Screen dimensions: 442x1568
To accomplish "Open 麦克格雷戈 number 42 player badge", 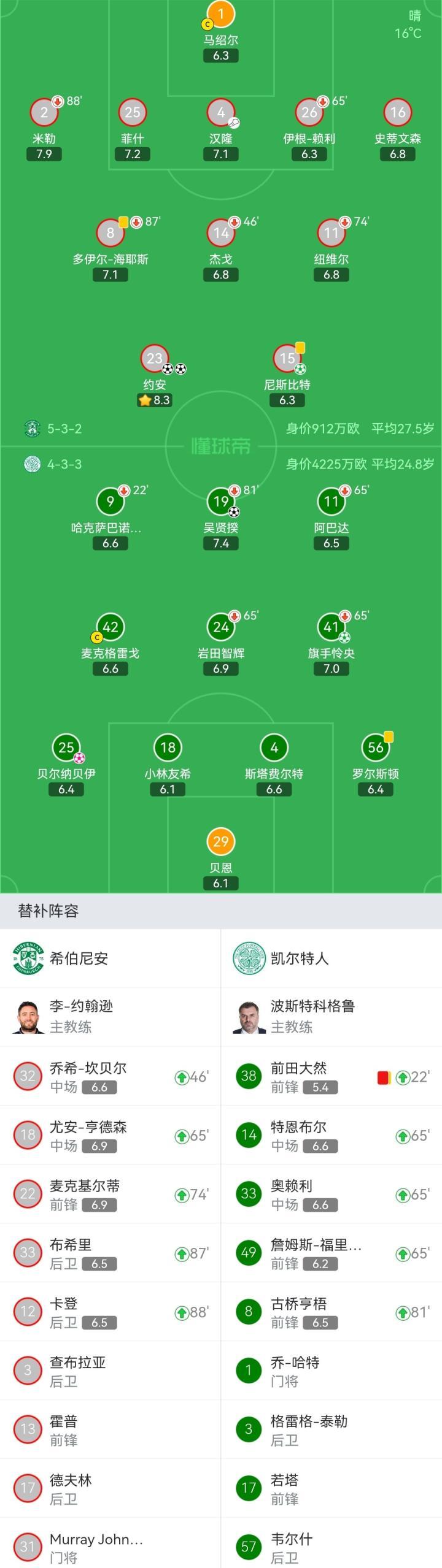I will (110, 627).
